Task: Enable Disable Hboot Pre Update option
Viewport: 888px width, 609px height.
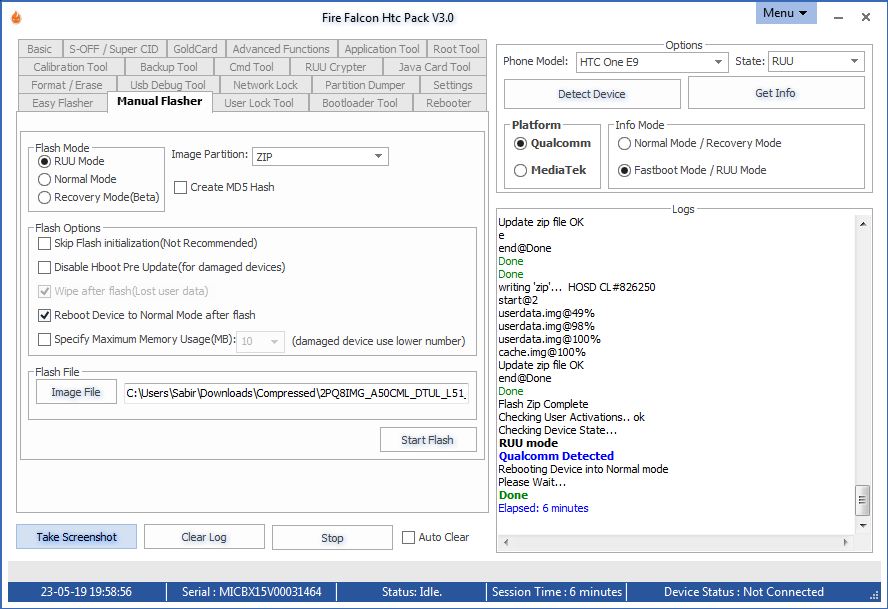Action: pyautogui.click(x=161, y=267)
